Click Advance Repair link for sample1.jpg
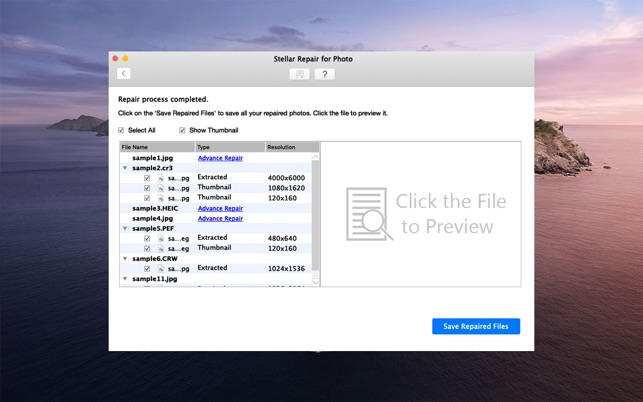Viewport: 643px width, 402px height. pos(220,158)
